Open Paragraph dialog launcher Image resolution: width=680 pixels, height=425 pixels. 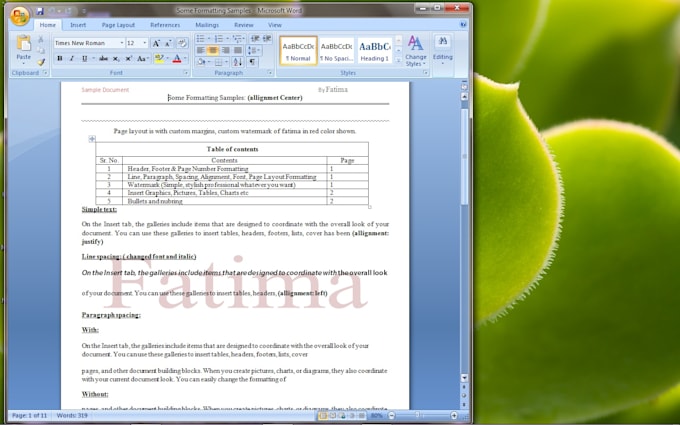coord(269,73)
